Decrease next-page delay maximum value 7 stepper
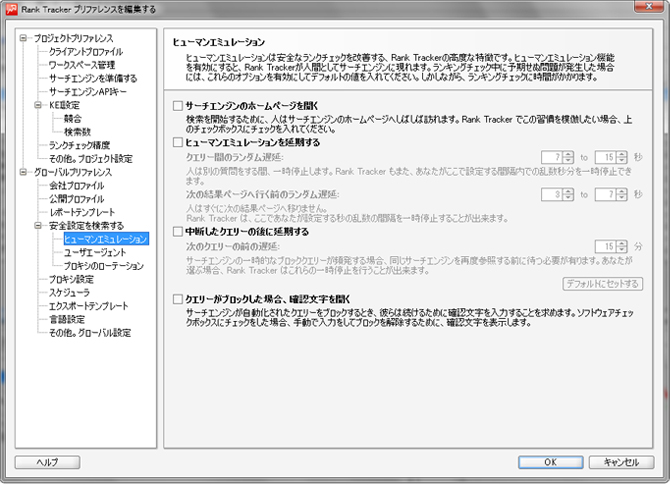The image size is (670, 485). click(x=622, y=198)
